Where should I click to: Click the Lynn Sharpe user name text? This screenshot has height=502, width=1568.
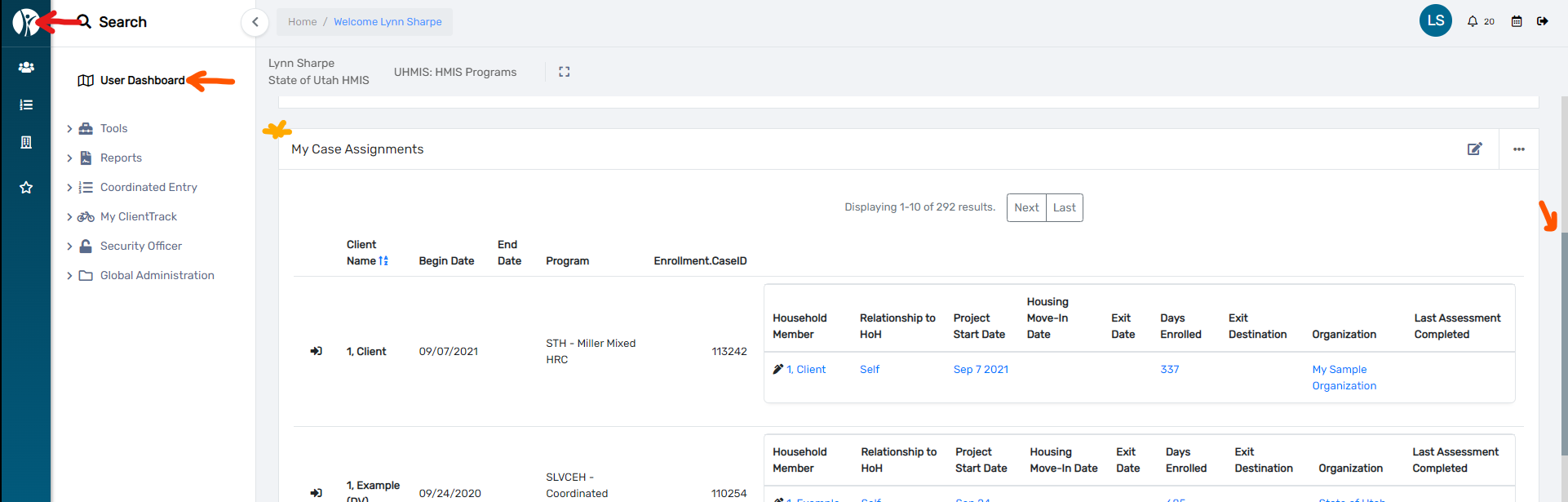click(301, 63)
